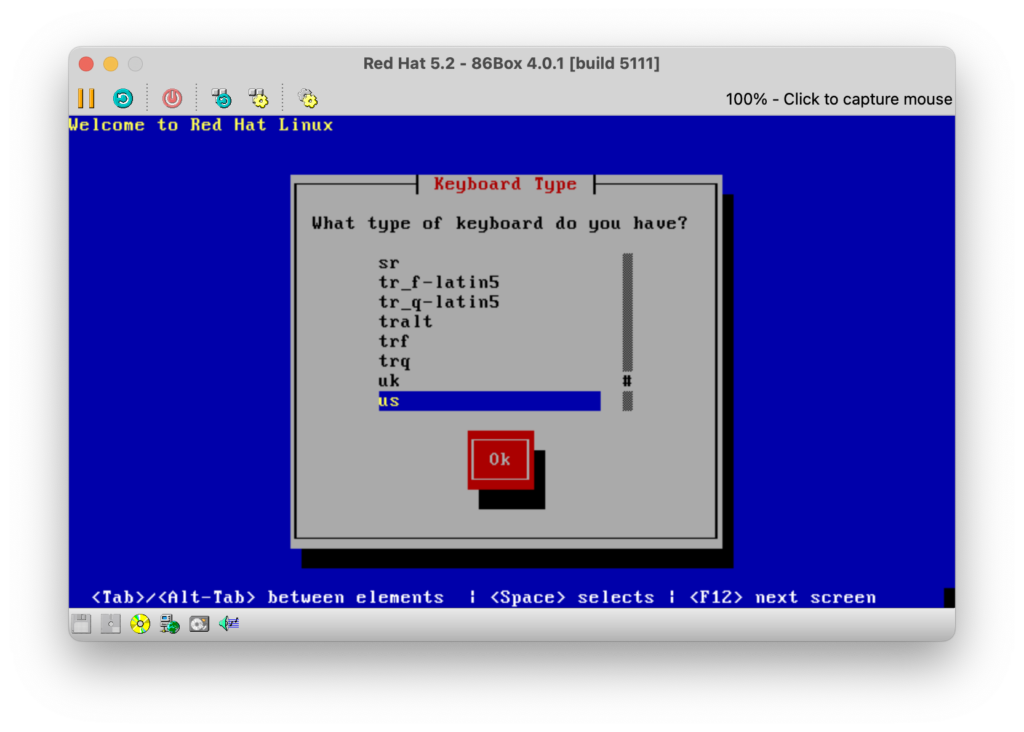Screen dimensions: 1024x732
Task: Minimize the 86Box window with yellow button
Action: point(111,64)
